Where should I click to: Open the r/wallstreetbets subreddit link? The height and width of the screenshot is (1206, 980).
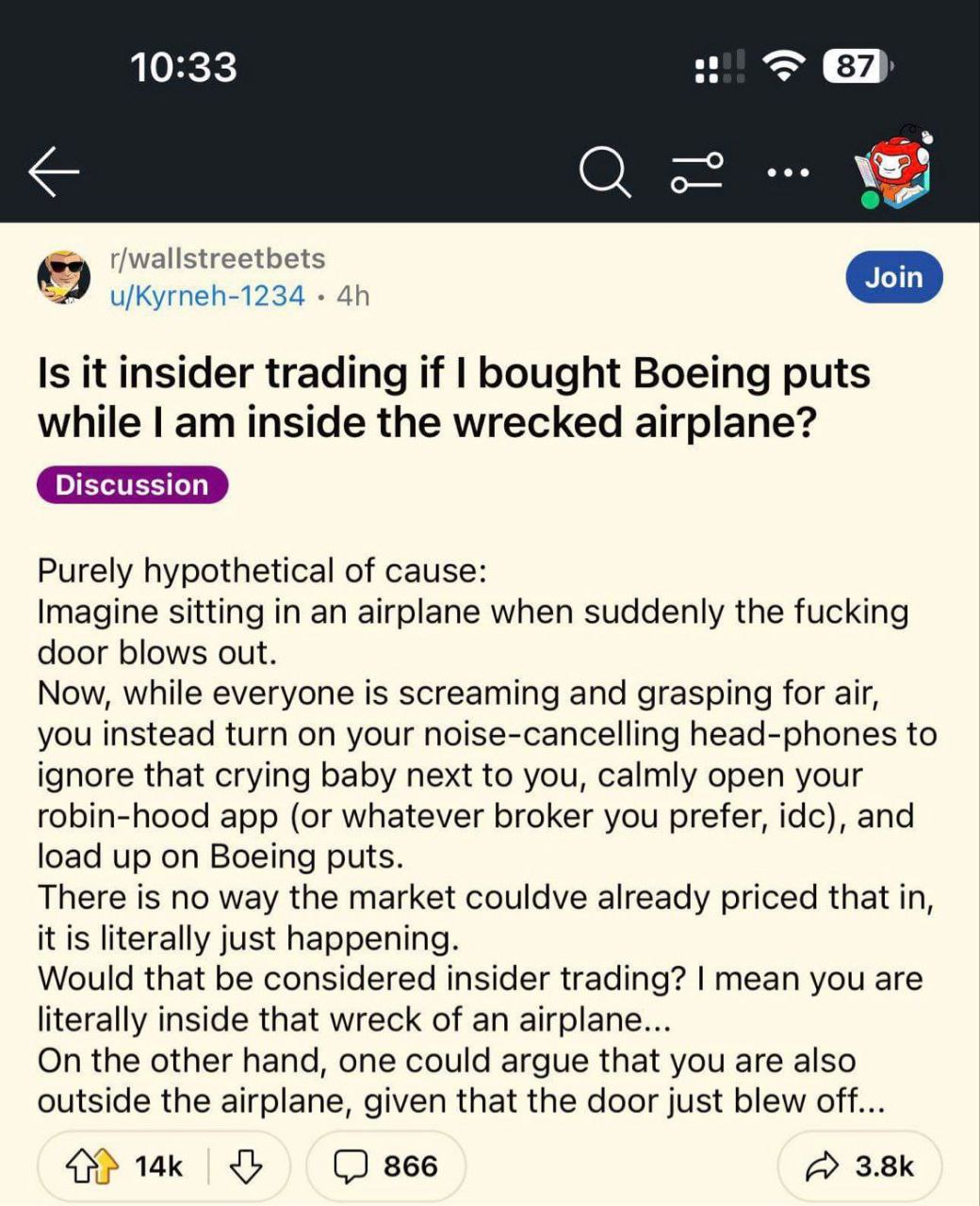pyautogui.click(x=218, y=258)
